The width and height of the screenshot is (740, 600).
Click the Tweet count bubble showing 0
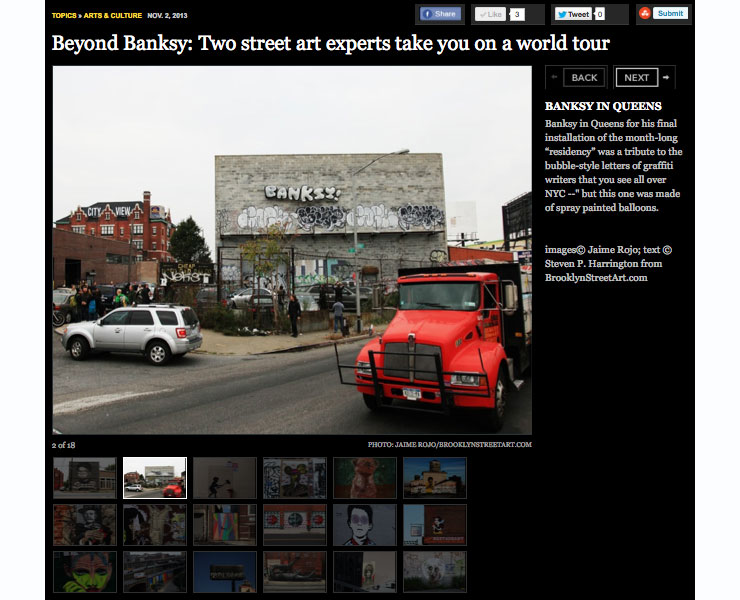[x=600, y=14]
